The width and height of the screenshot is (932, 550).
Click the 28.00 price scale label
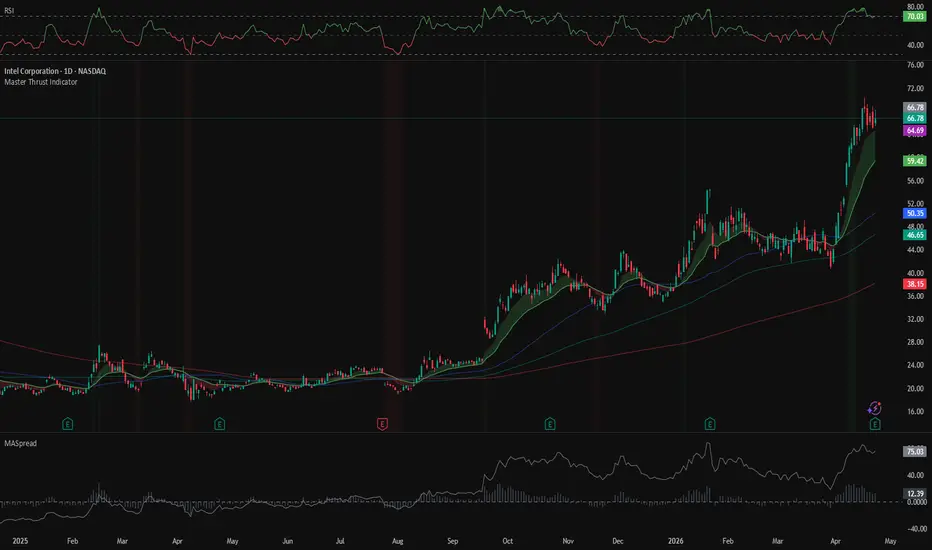tap(915, 342)
